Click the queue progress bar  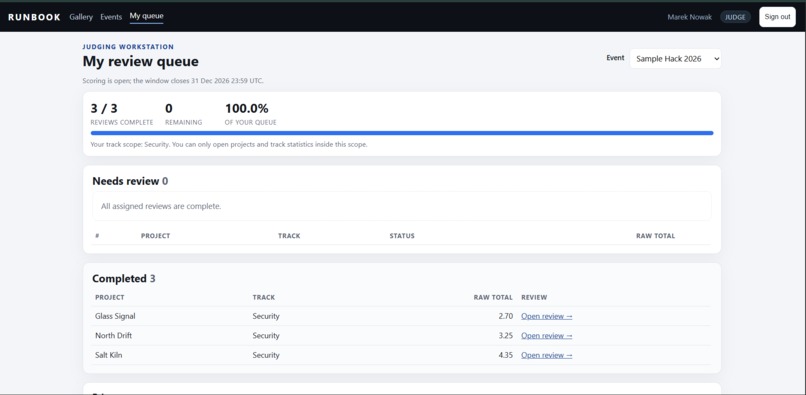click(402, 133)
